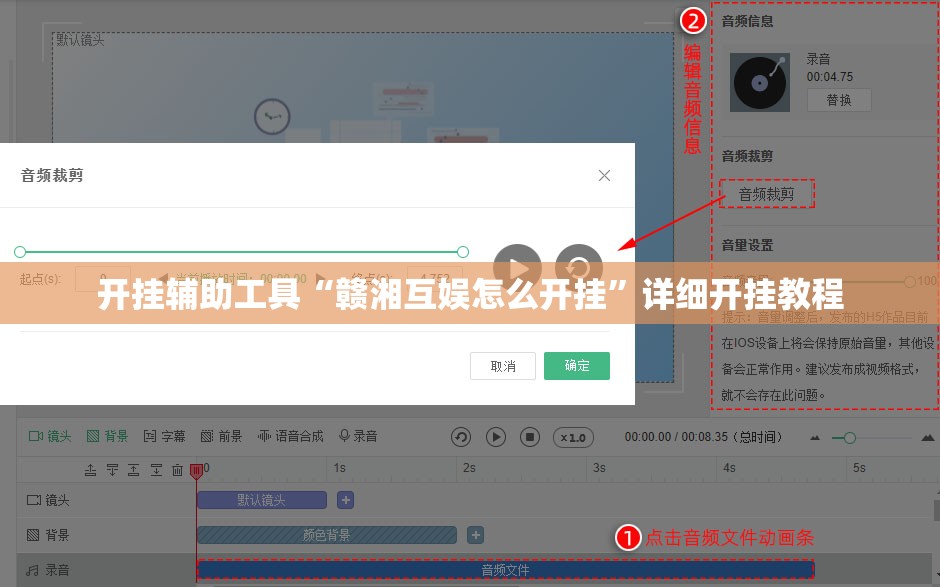Click the 00:04.75 audio duration text
Image resolution: width=940 pixels, height=587 pixels.
[x=830, y=77]
